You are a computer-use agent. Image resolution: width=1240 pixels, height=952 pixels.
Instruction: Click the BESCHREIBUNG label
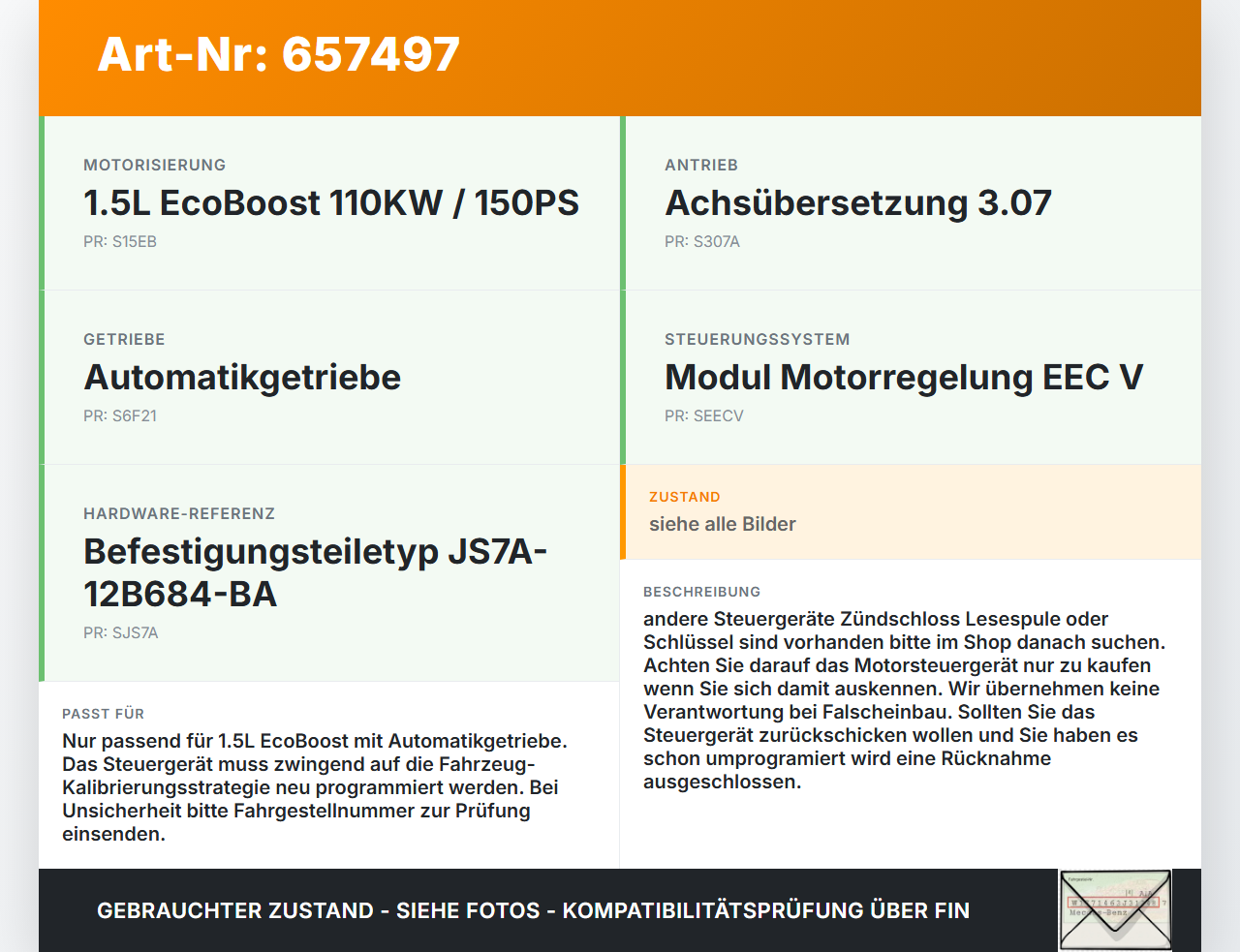coord(702,592)
